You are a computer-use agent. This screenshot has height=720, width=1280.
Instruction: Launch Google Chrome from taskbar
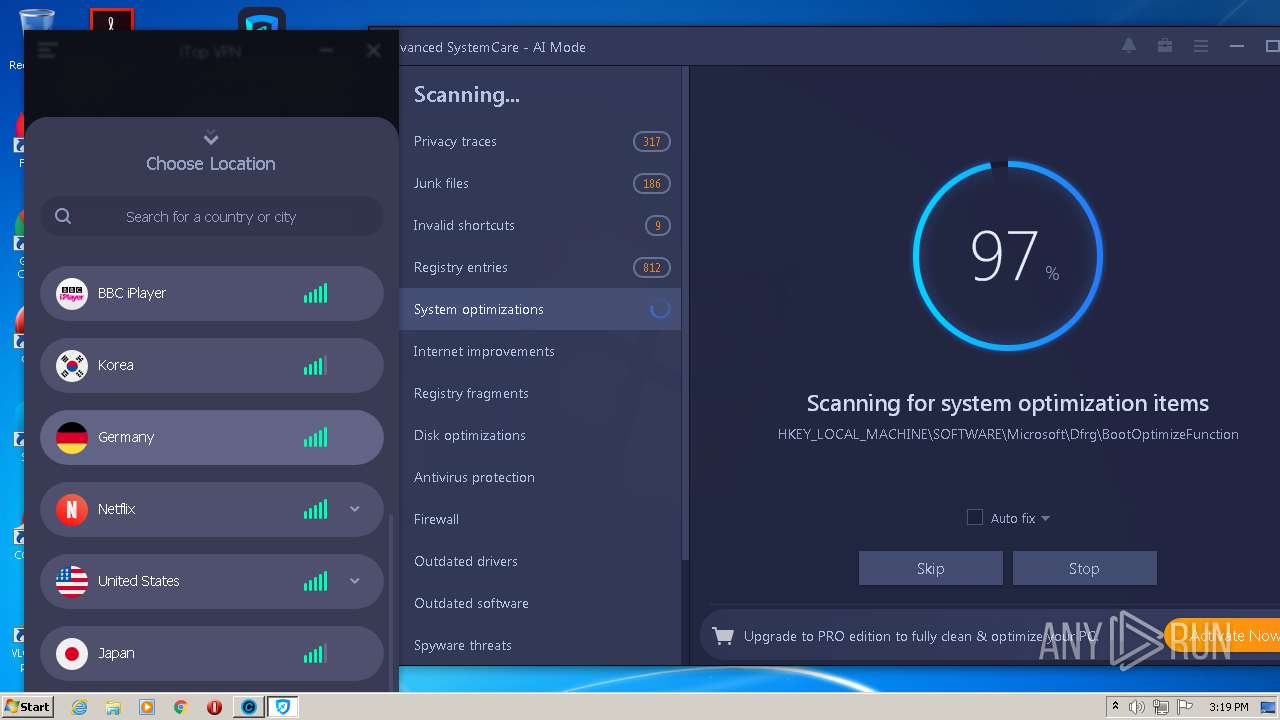(x=181, y=707)
